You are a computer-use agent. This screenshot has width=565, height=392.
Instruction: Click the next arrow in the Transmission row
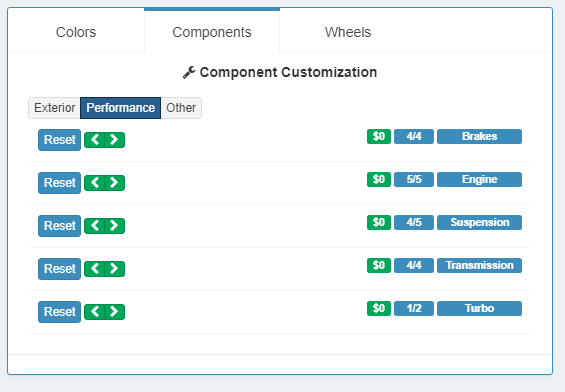coord(115,269)
